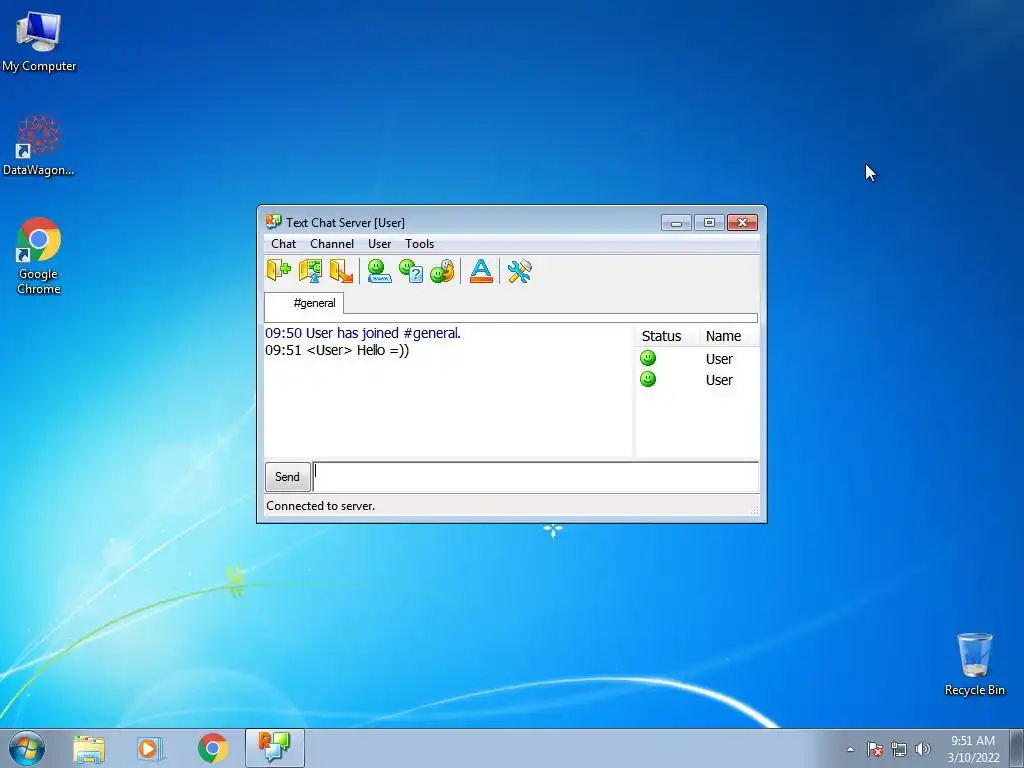Open the font settings A icon

(481, 270)
